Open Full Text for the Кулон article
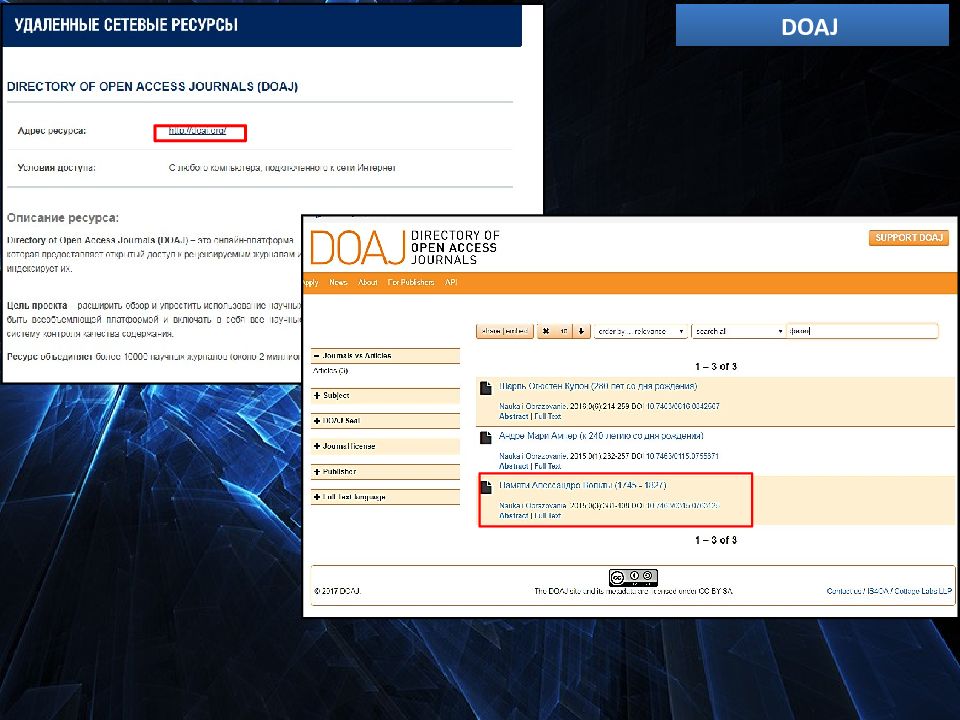 [x=547, y=416]
